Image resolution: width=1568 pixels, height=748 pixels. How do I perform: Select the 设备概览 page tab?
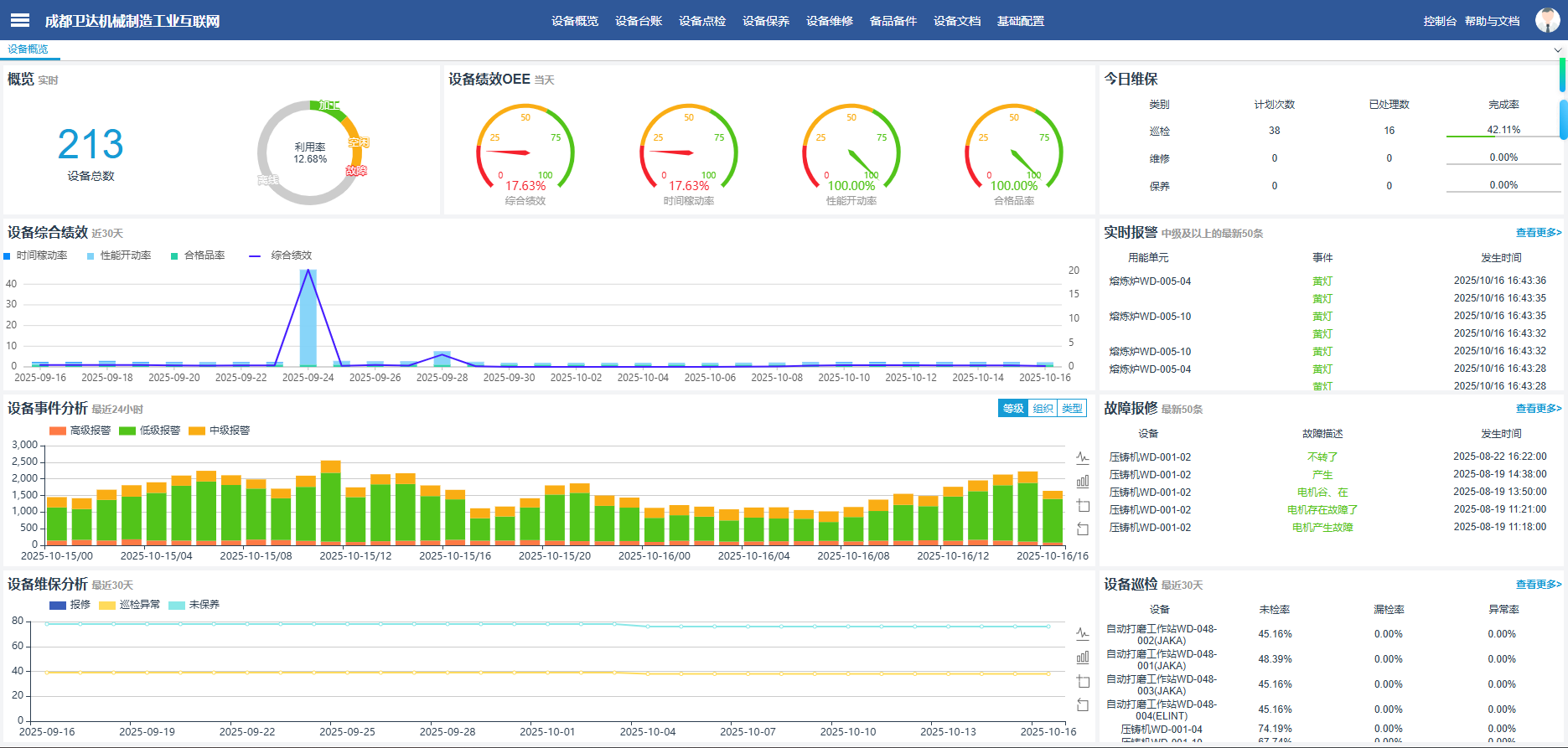[28, 49]
